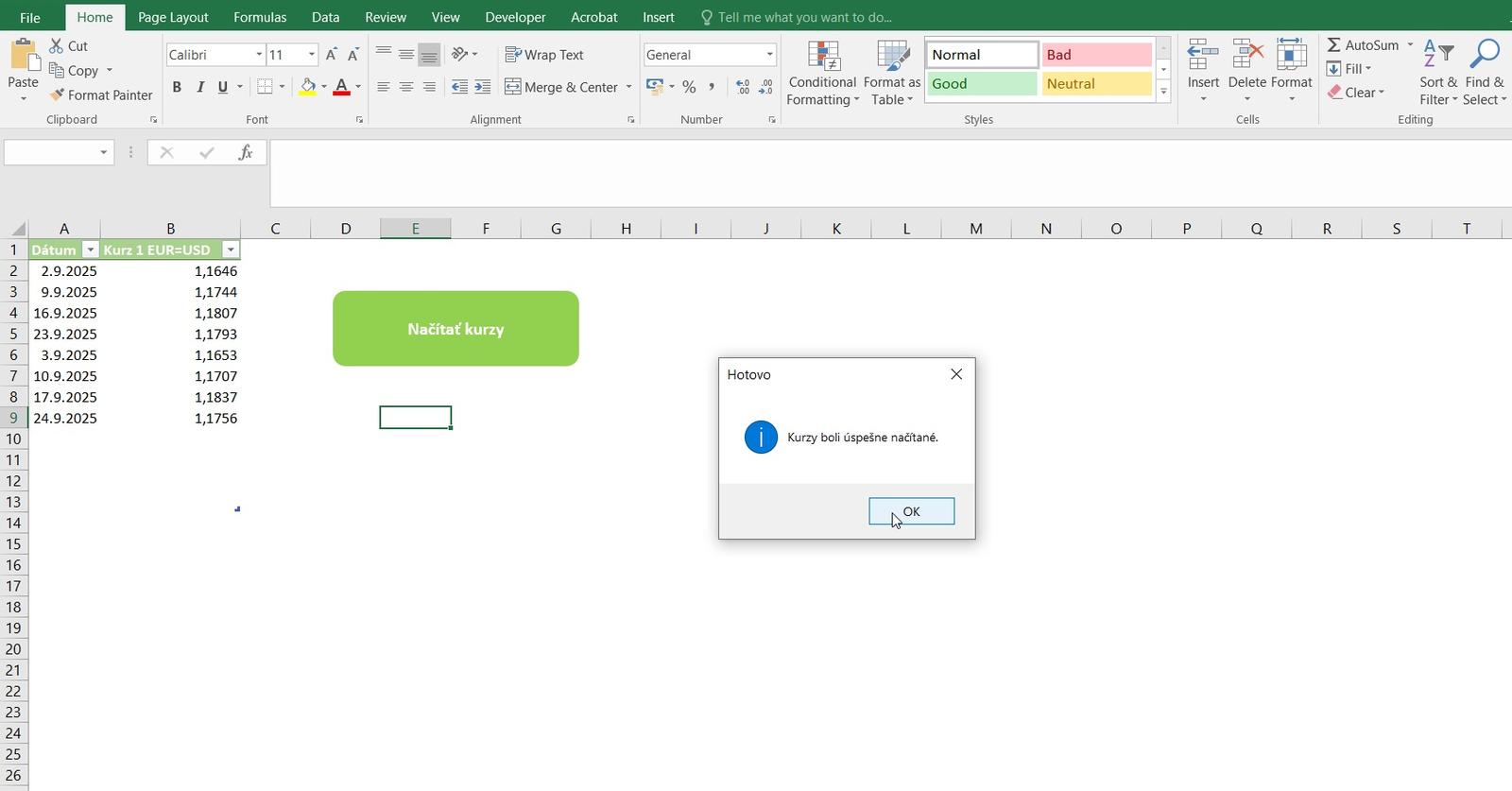Open the Developer tab
This screenshot has height=791, width=1512.
click(515, 17)
